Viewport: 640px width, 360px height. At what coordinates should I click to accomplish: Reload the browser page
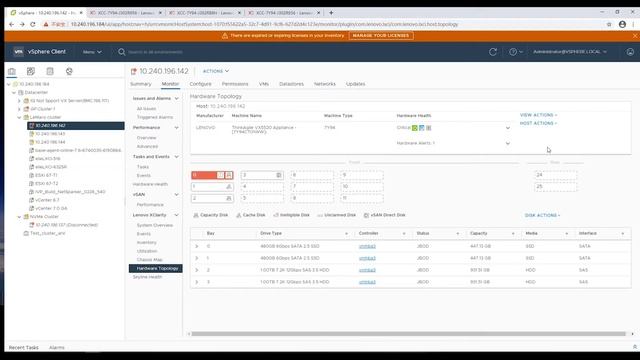click(33, 24)
